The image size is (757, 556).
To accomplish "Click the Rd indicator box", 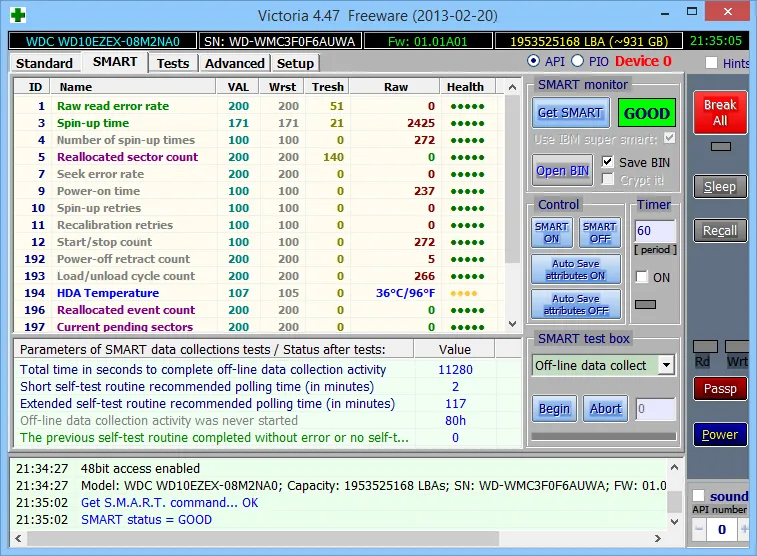I will pyautogui.click(x=705, y=346).
